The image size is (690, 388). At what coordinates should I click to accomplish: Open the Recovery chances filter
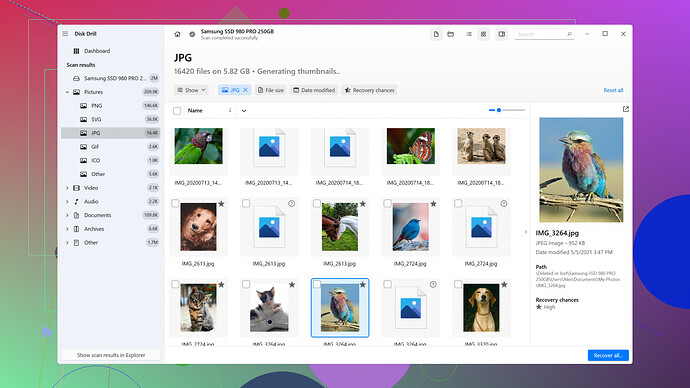click(369, 90)
